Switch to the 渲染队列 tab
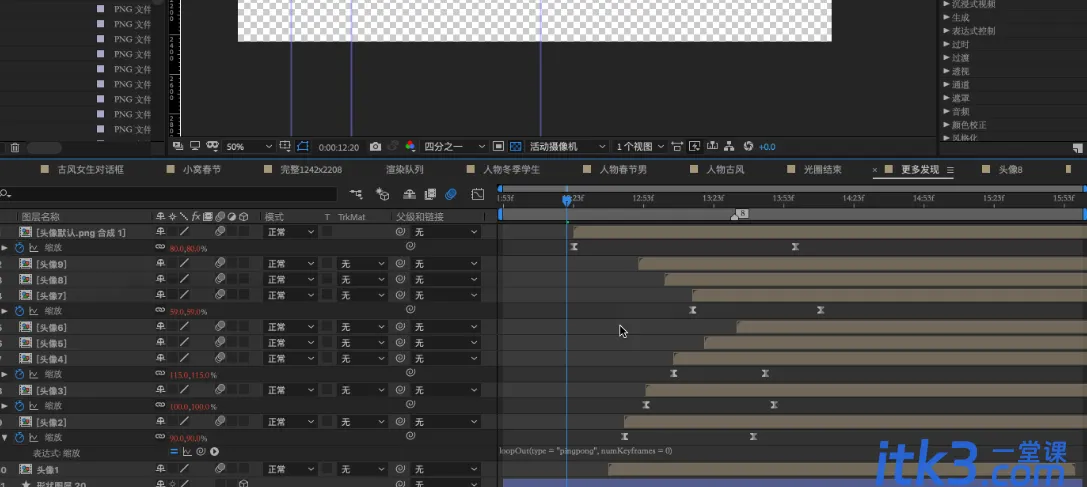 pos(405,169)
